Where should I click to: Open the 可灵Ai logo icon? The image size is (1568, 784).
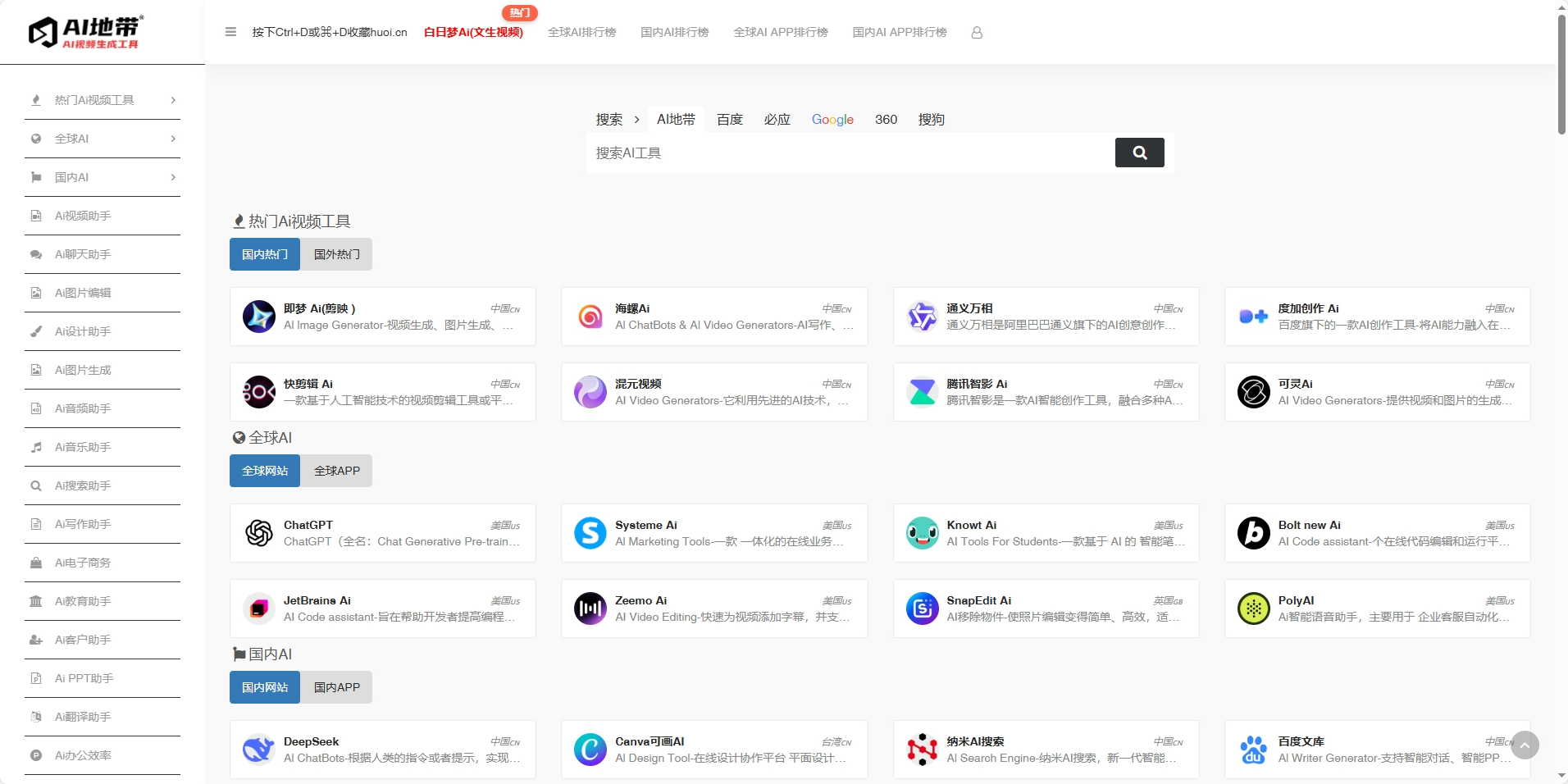tap(1253, 392)
